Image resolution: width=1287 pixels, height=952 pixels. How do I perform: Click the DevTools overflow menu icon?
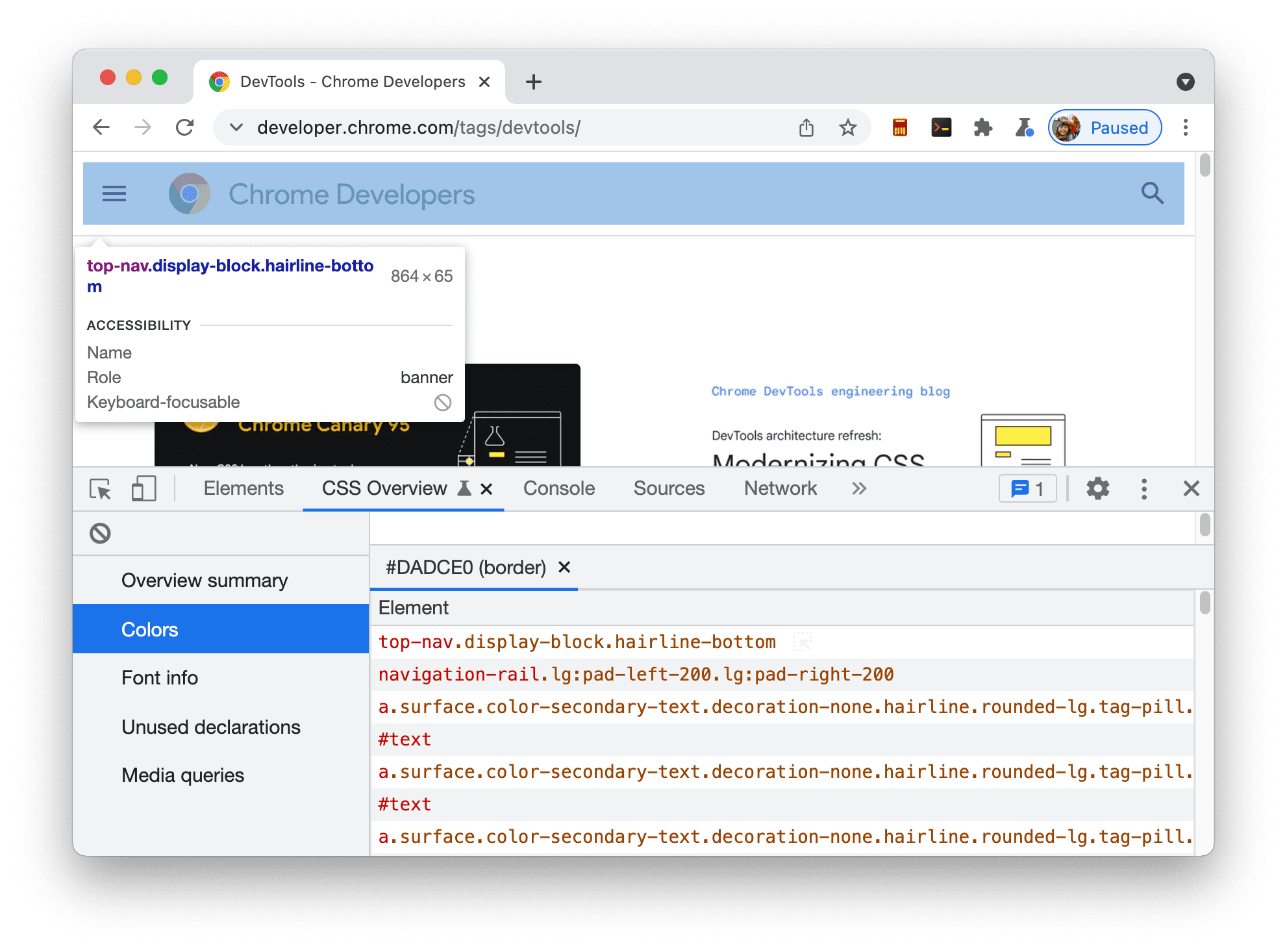coord(1144,489)
